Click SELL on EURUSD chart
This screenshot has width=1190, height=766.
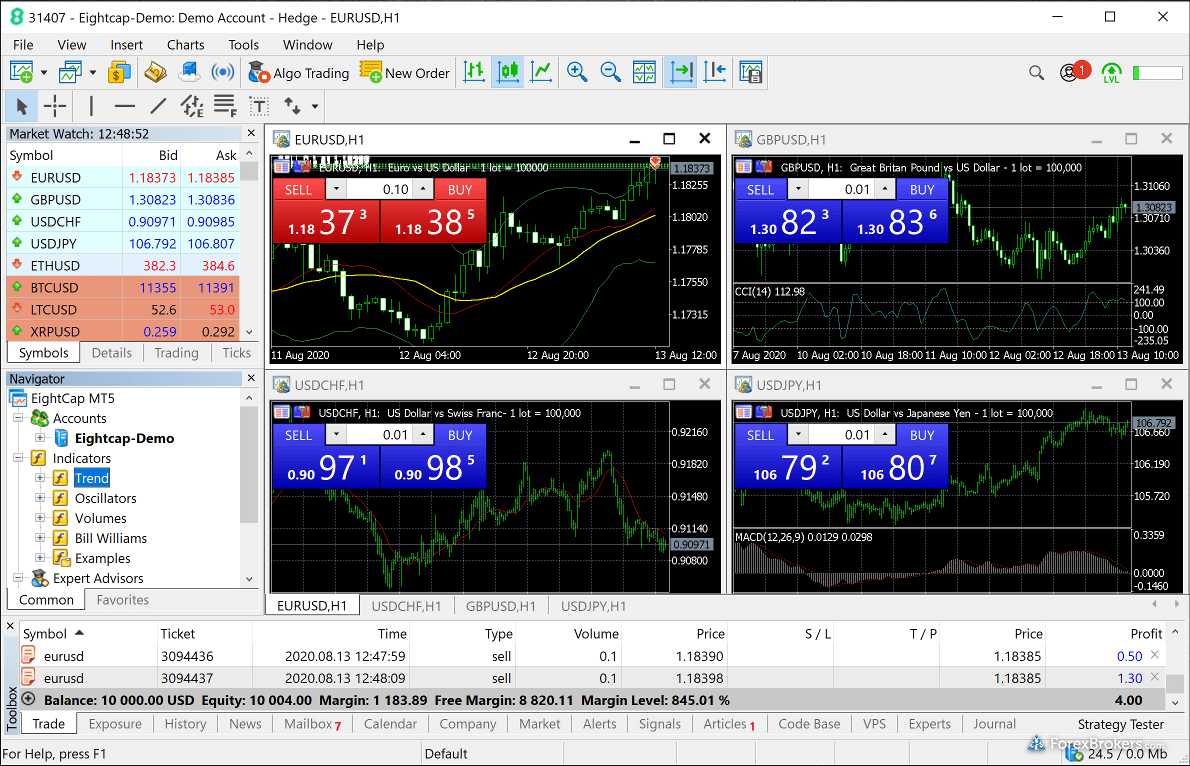pyautogui.click(x=298, y=190)
